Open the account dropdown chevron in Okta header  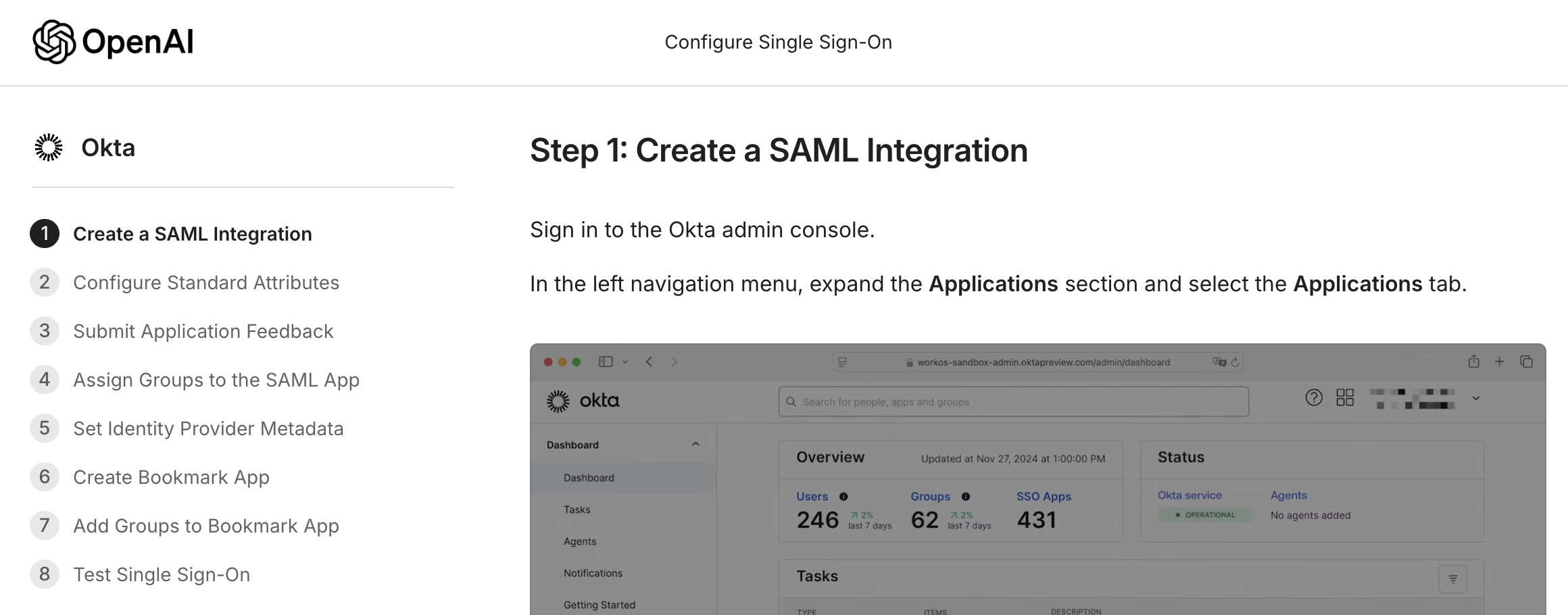click(x=1476, y=398)
